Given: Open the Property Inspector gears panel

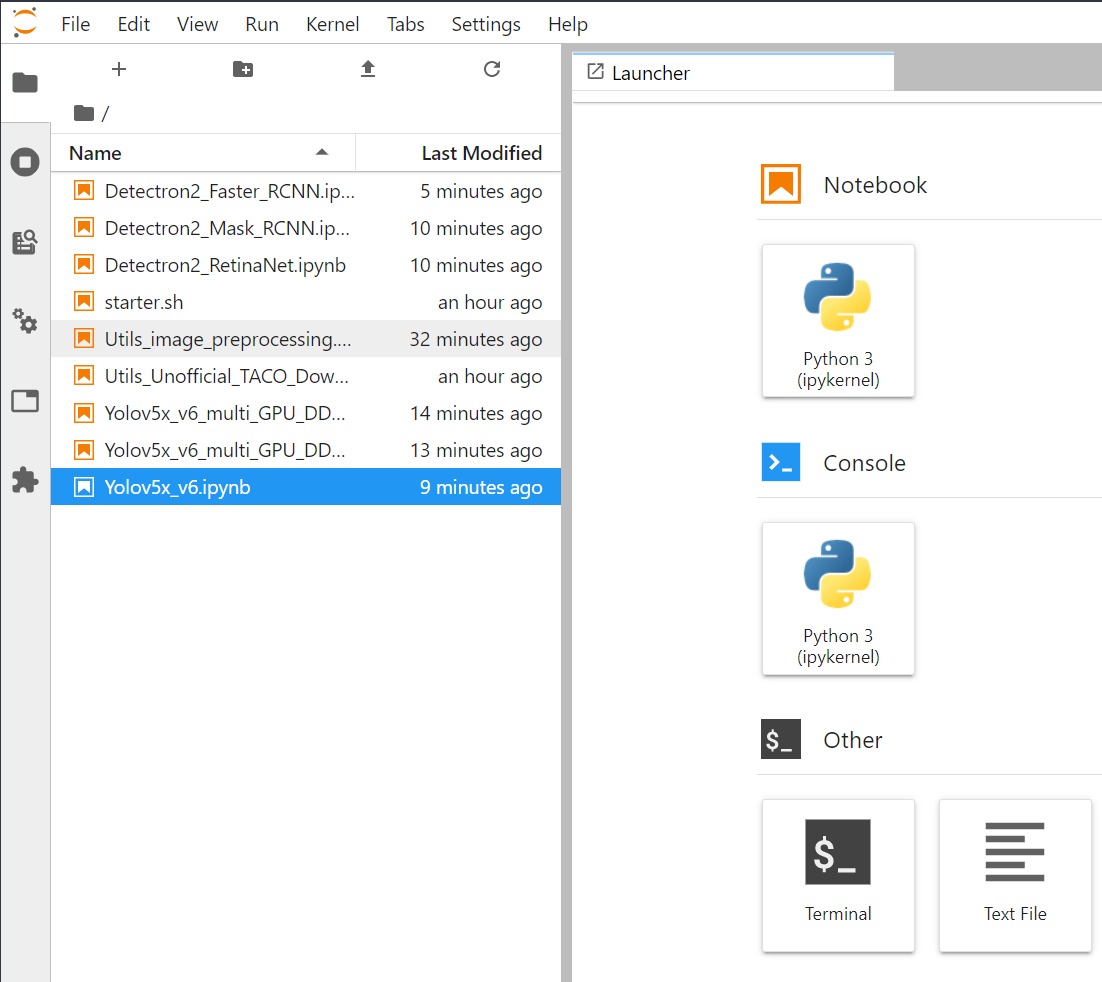Looking at the screenshot, I should click(x=25, y=321).
